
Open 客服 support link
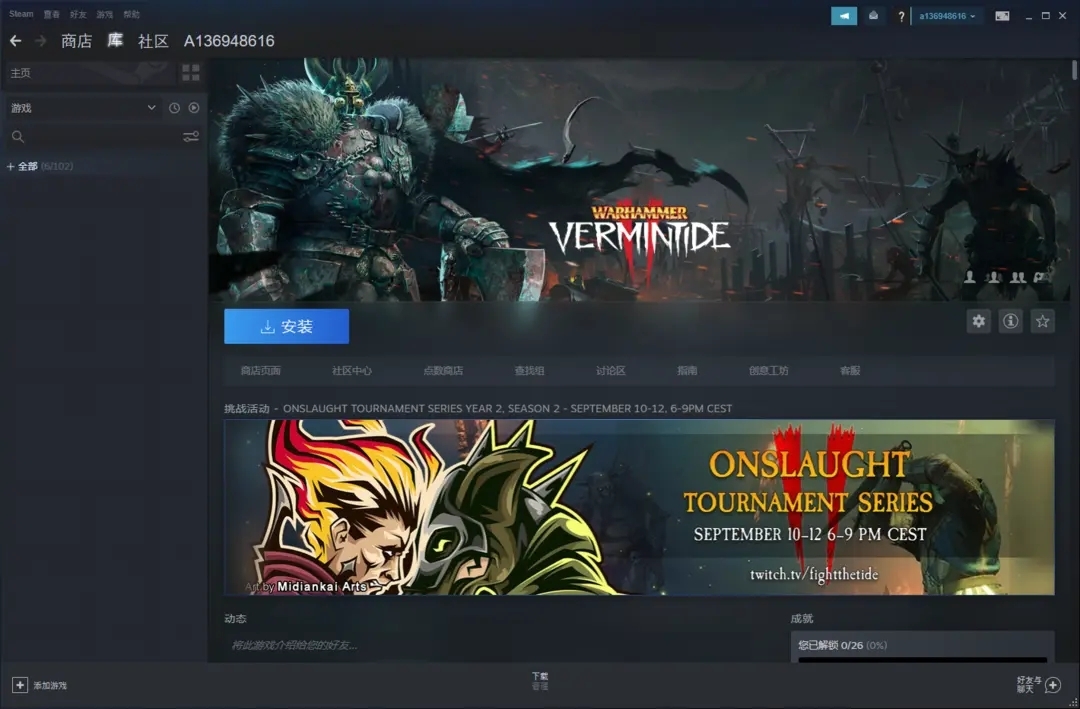850,371
